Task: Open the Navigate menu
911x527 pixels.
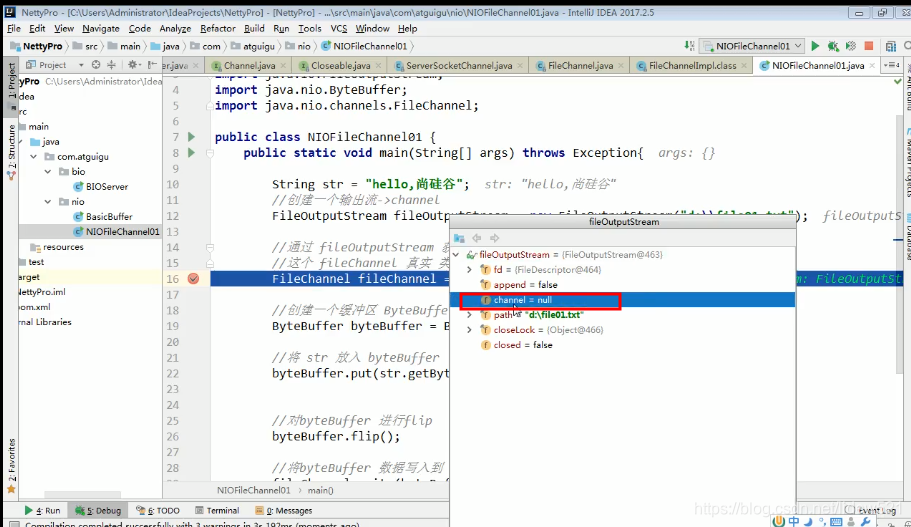Action: (101, 28)
